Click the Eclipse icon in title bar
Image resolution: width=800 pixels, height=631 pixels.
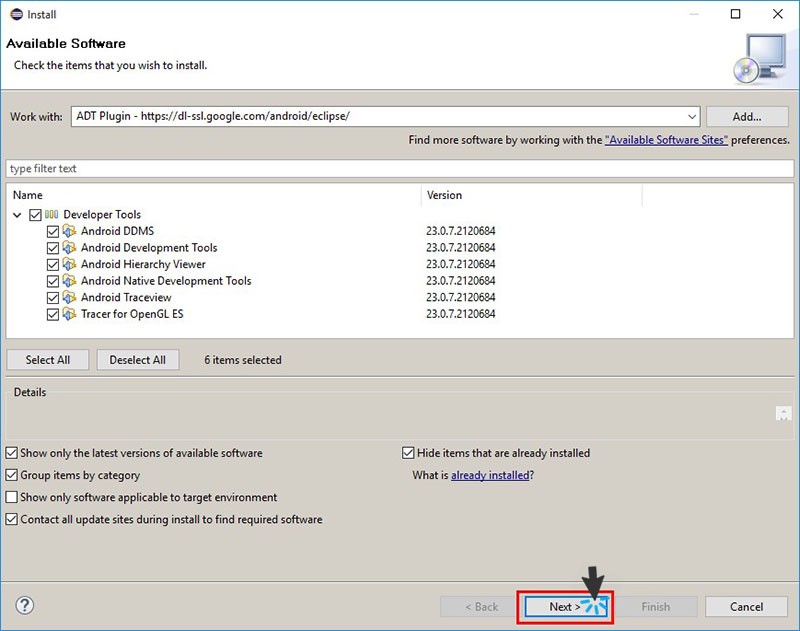coord(12,14)
